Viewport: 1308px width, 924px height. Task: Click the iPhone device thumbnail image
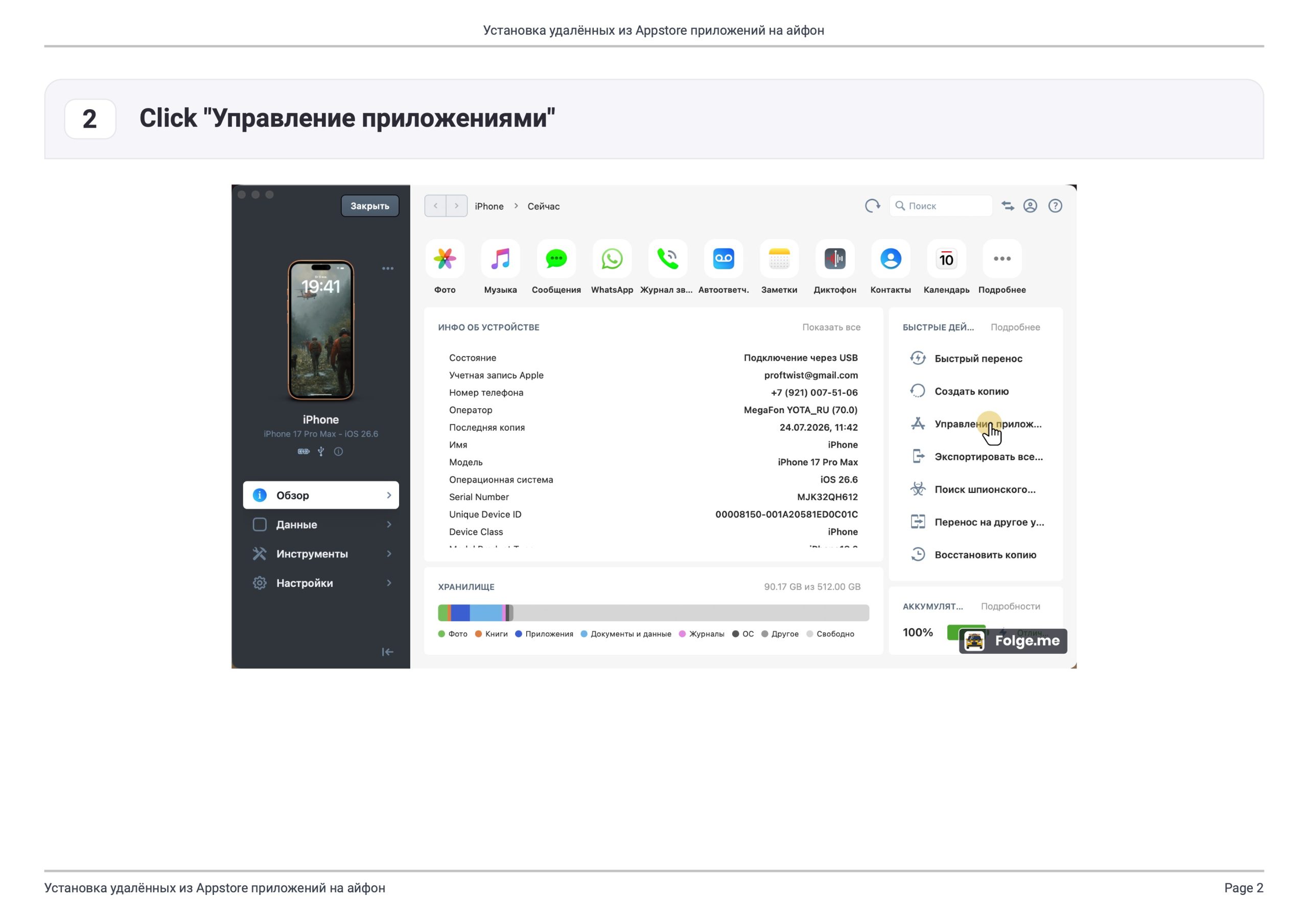pyautogui.click(x=321, y=330)
